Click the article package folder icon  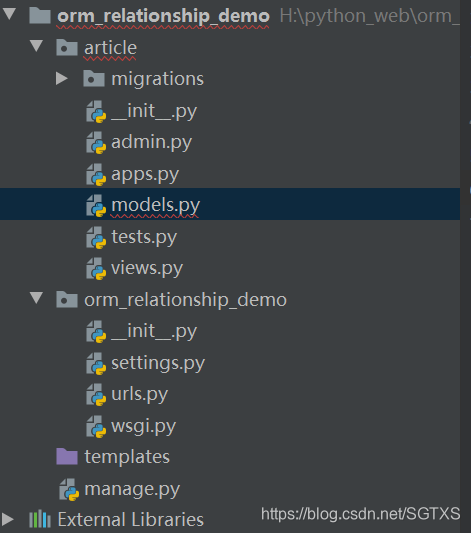(67, 47)
